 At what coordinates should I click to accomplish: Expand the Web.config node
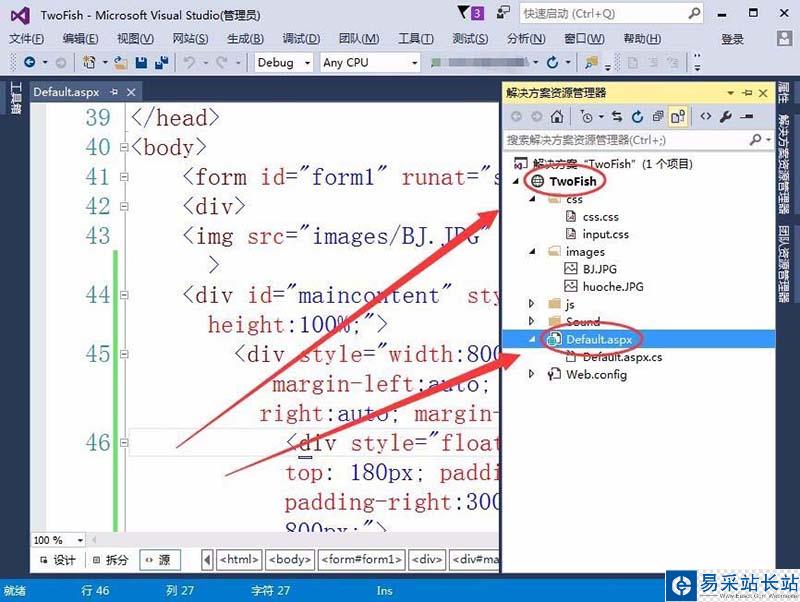531,374
